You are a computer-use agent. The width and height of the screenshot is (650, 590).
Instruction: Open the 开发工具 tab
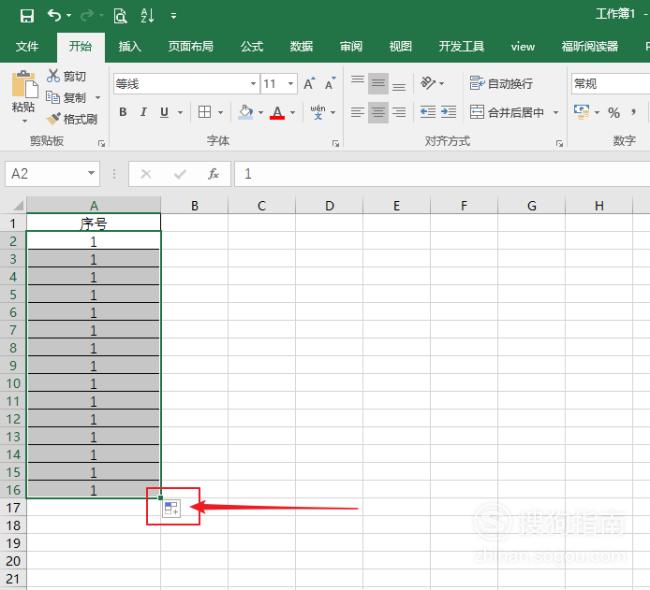click(461, 46)
